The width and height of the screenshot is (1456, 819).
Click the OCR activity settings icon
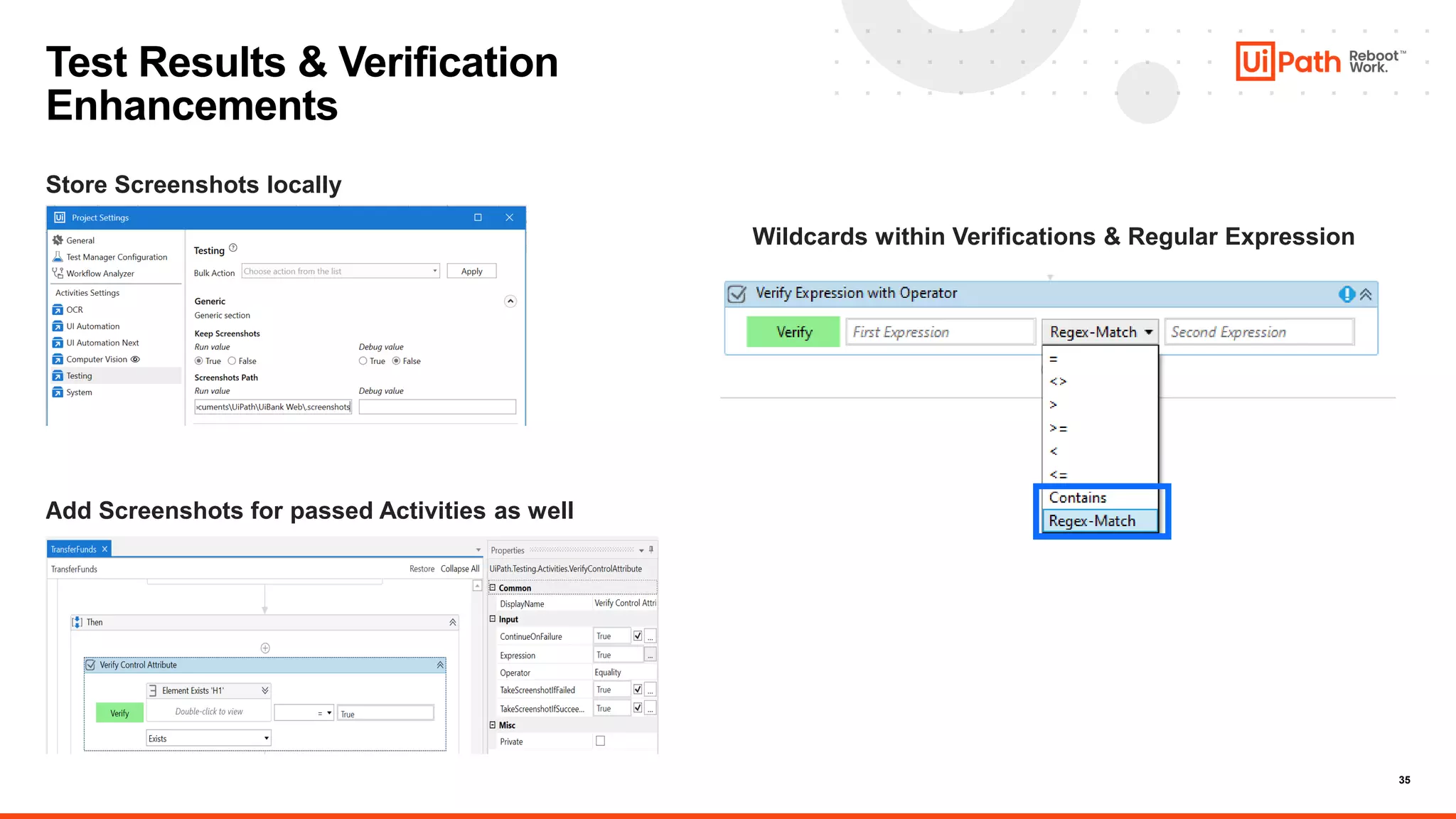point(58,309)
